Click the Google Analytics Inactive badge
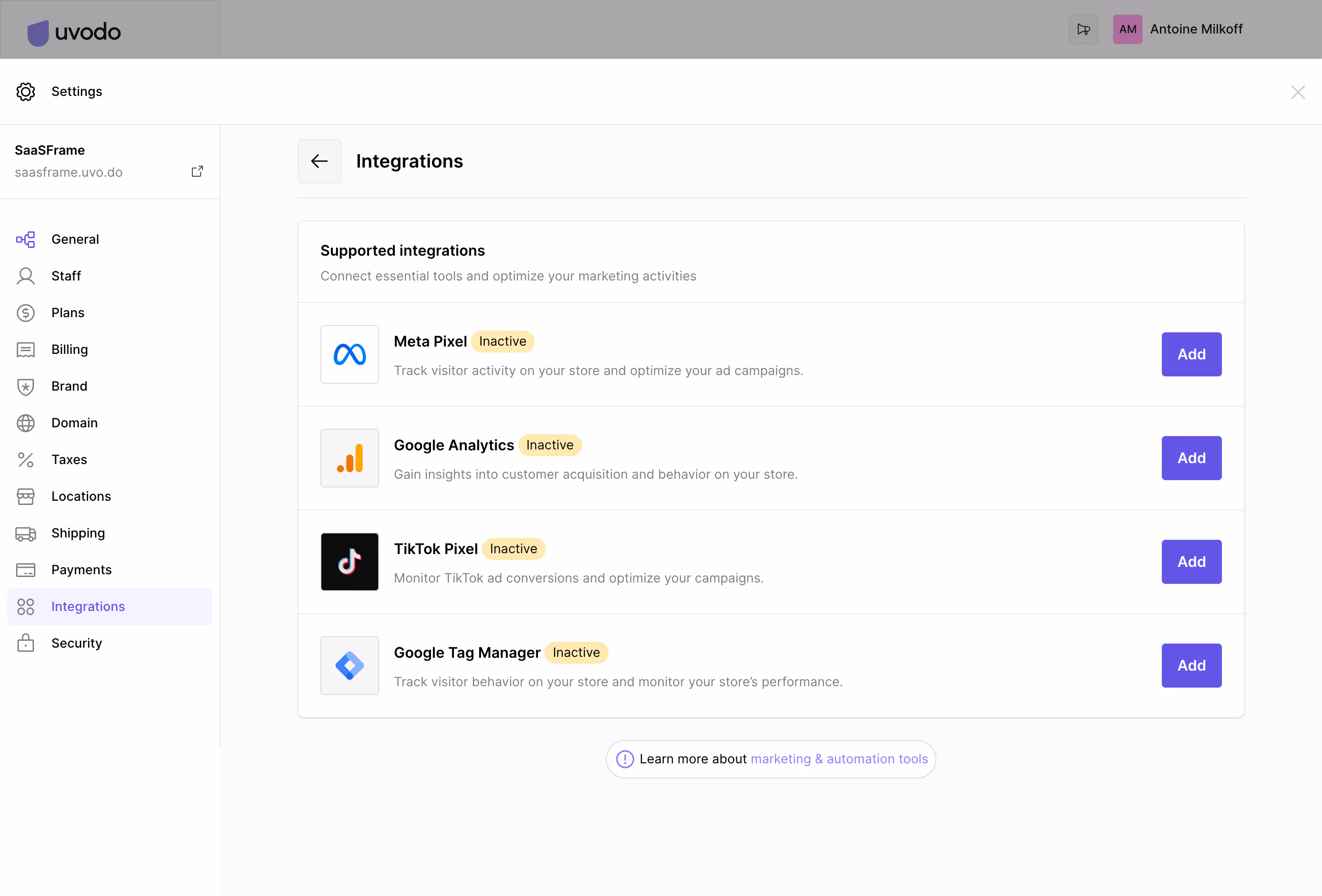 click(549, 445)
